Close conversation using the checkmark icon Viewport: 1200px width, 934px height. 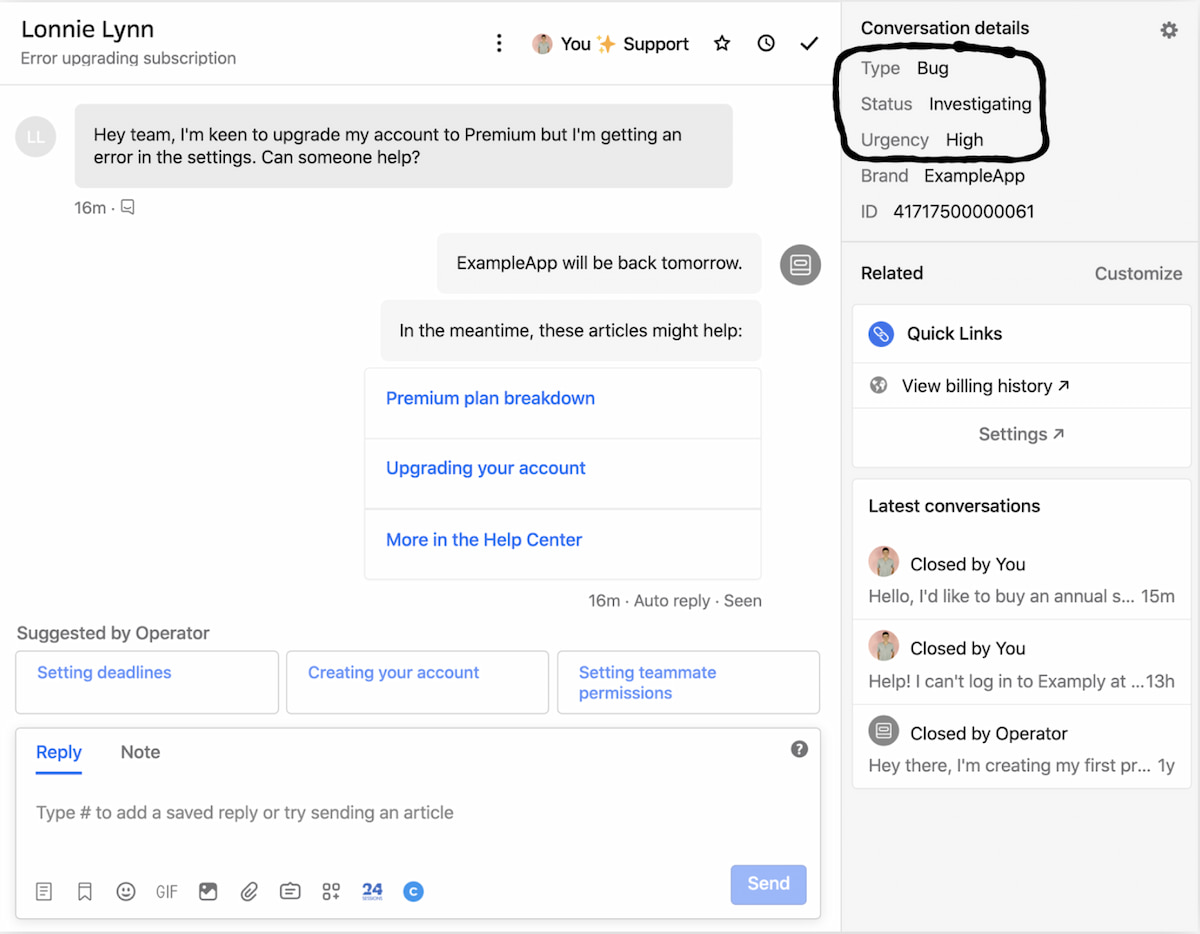point(809,43)
